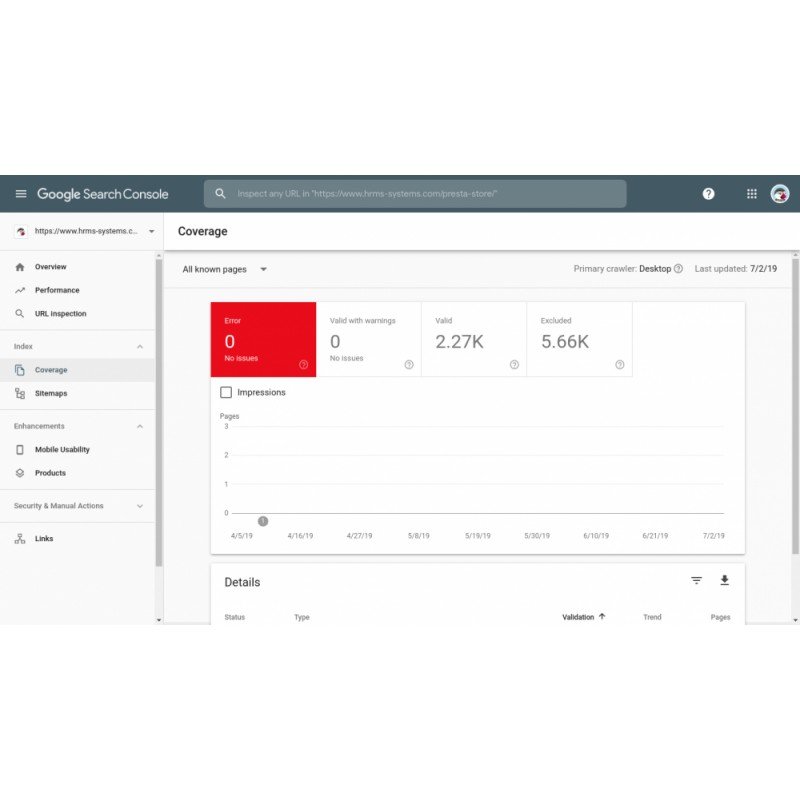Viewport: 800px width, 800px height.
Task: Open Mobile Usability report
Action: coord(78,449)
